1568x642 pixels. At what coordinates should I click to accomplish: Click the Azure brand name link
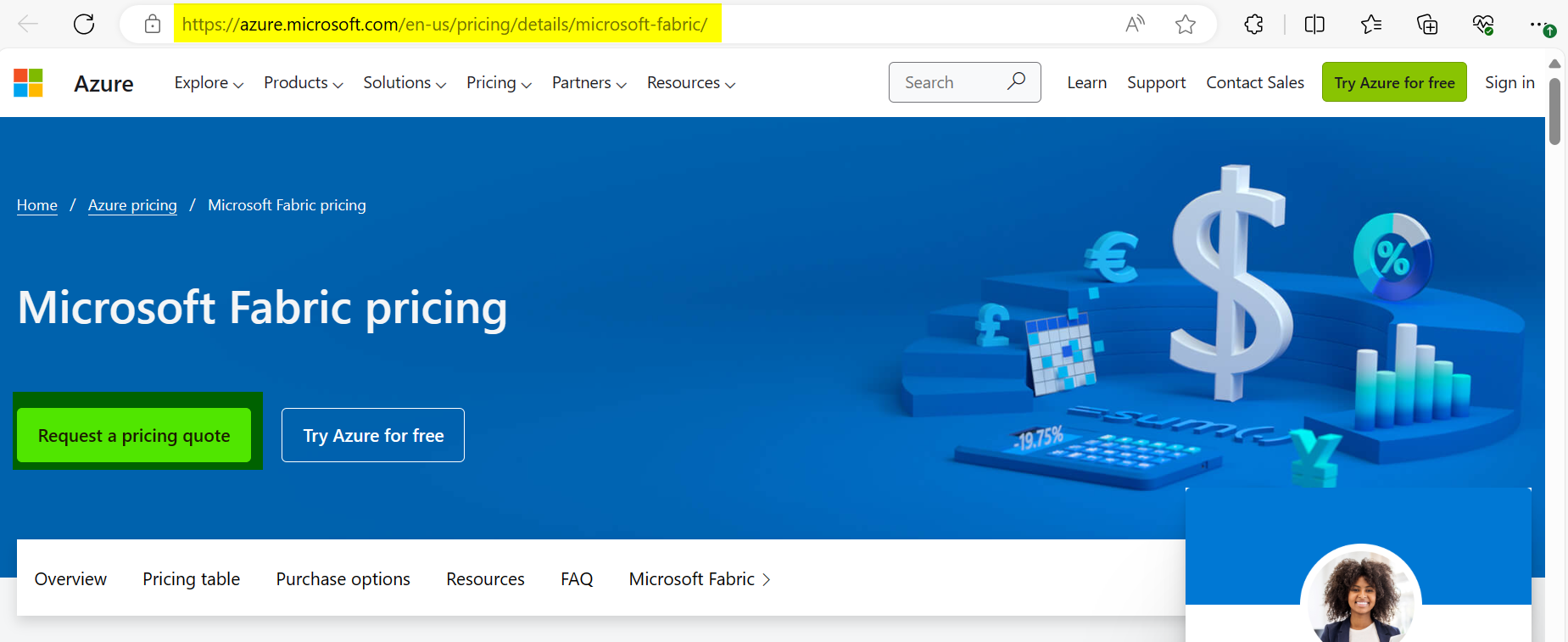[103, 83]
